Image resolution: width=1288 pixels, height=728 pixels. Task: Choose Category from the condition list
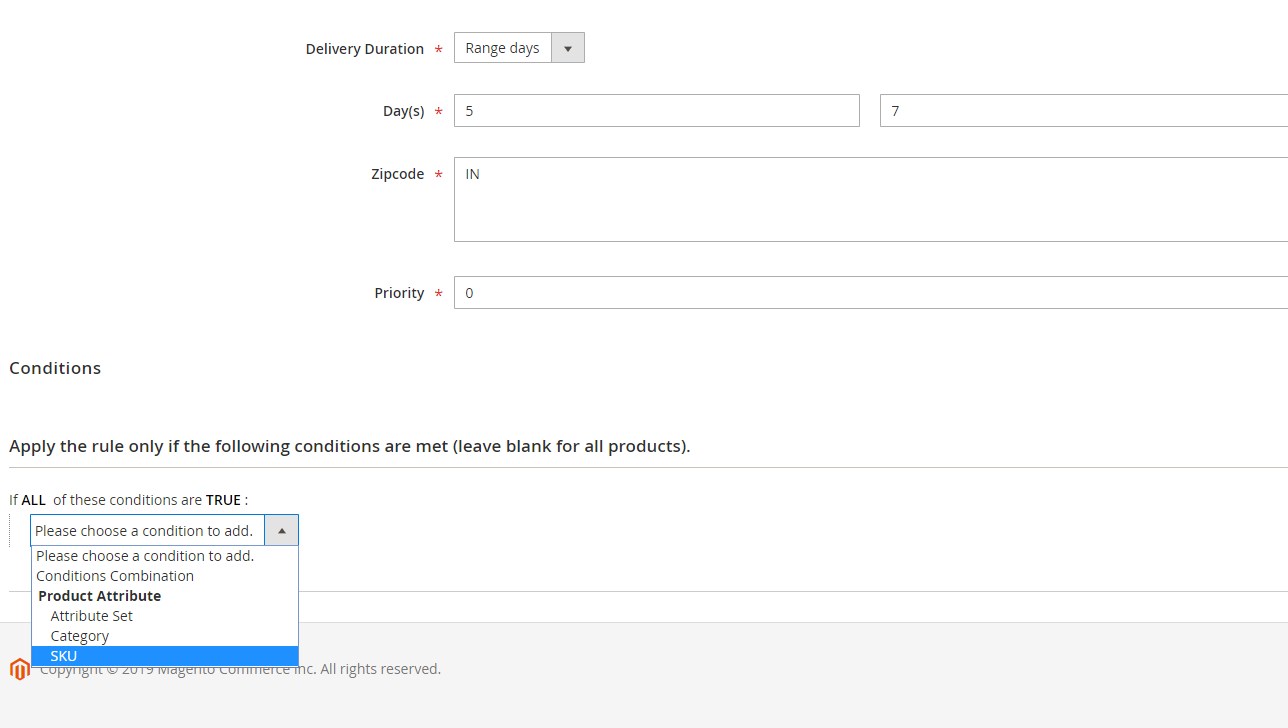80,636
